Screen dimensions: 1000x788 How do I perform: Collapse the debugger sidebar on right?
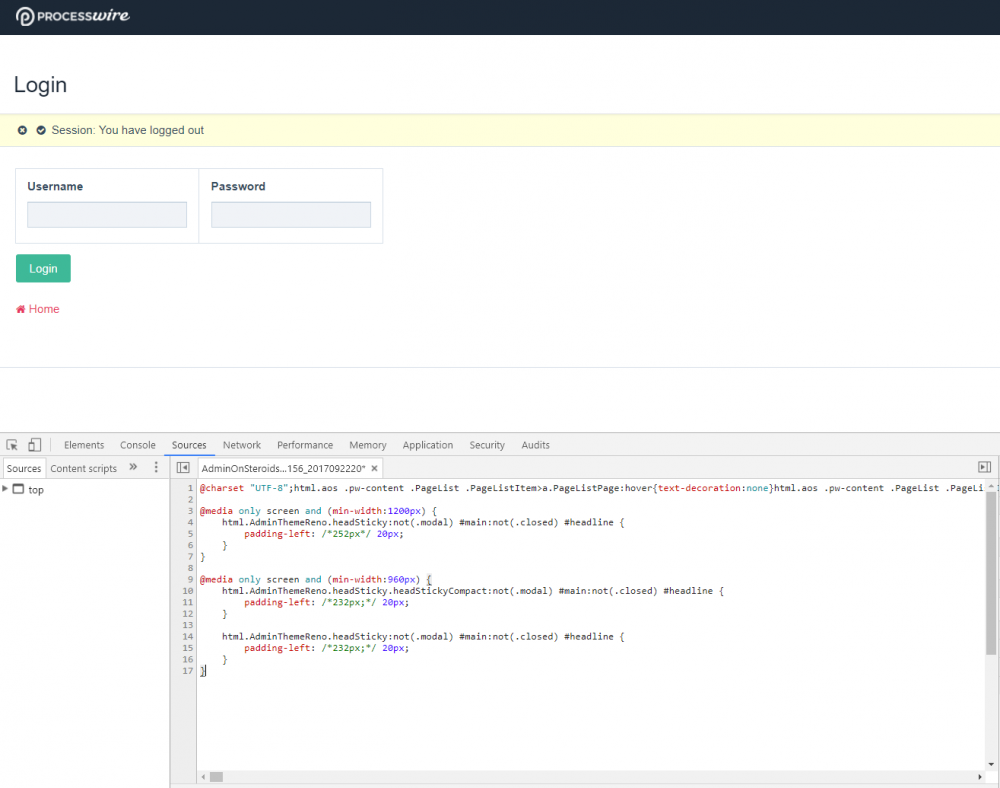pyautogui.click(x=984, y=467)
